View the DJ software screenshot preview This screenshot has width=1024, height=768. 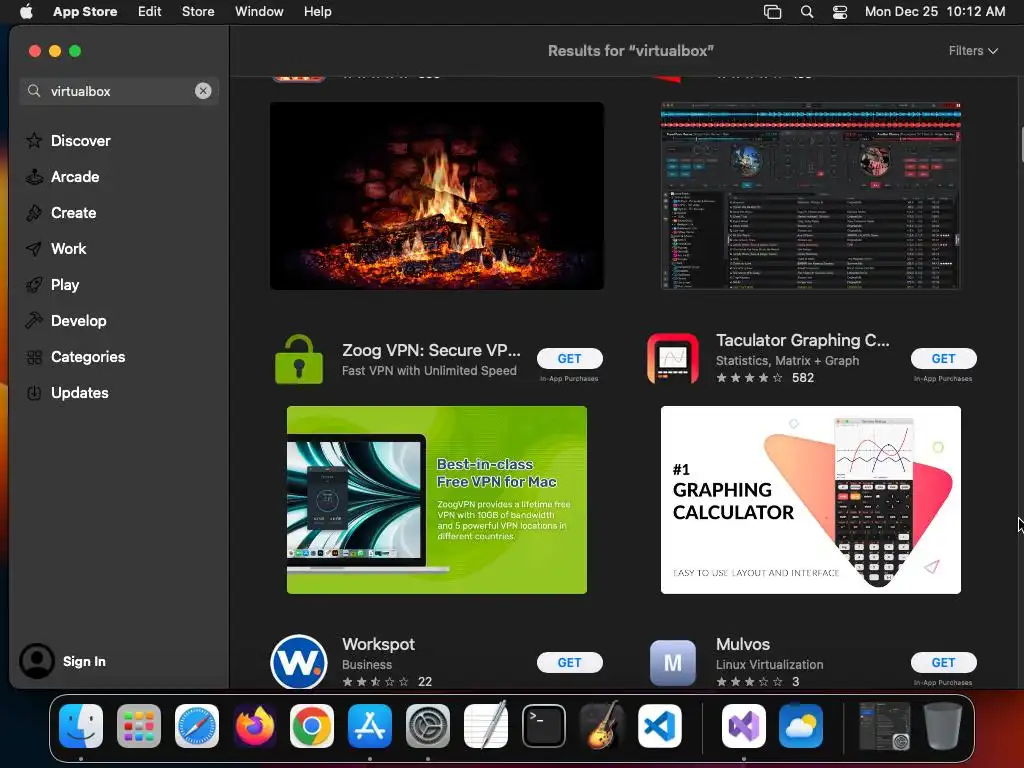[810, 195]
